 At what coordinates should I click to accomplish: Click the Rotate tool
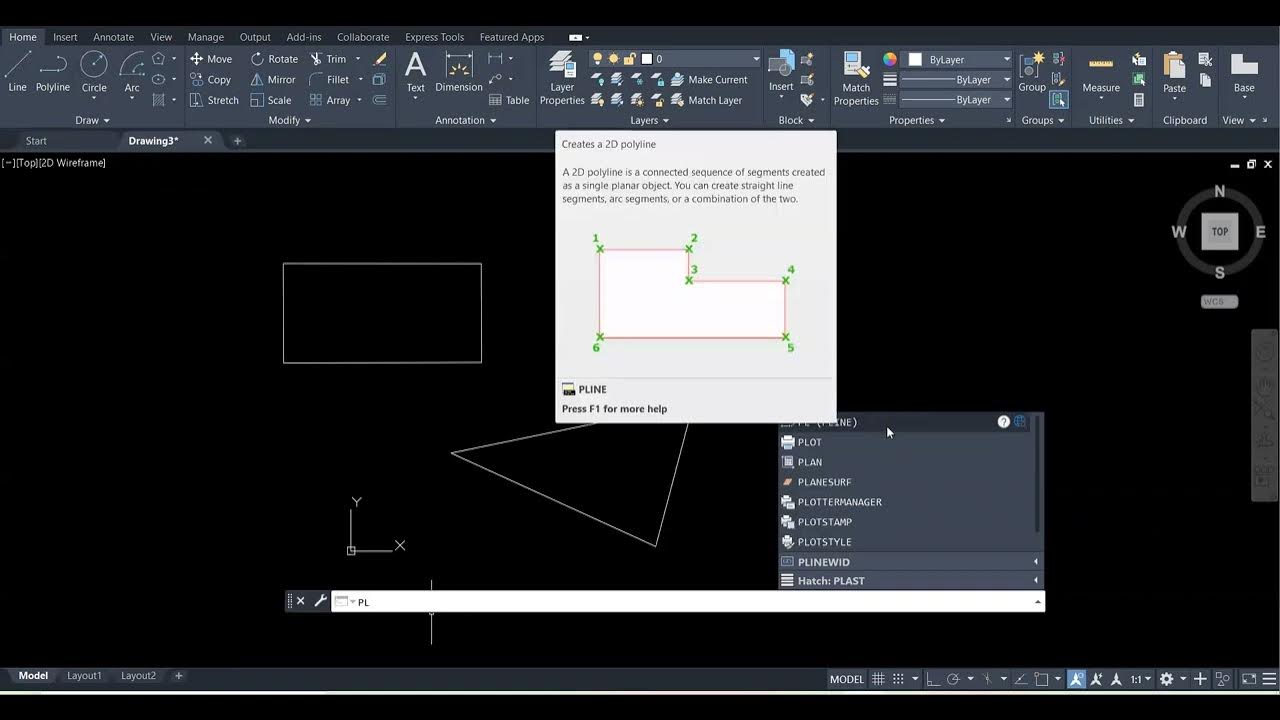click(x=274, y=59)
